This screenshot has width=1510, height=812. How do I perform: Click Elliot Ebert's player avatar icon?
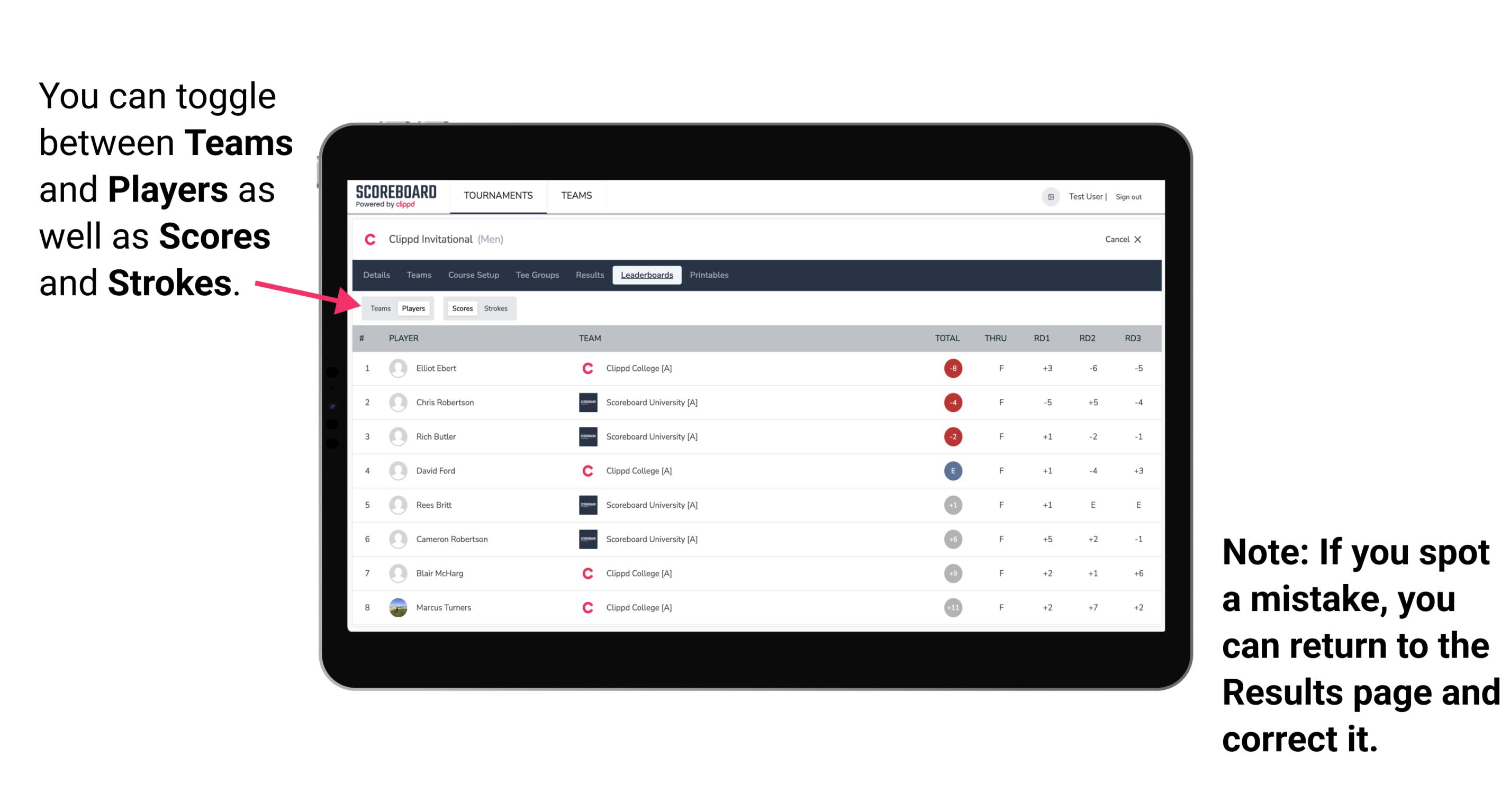[397, 368]
